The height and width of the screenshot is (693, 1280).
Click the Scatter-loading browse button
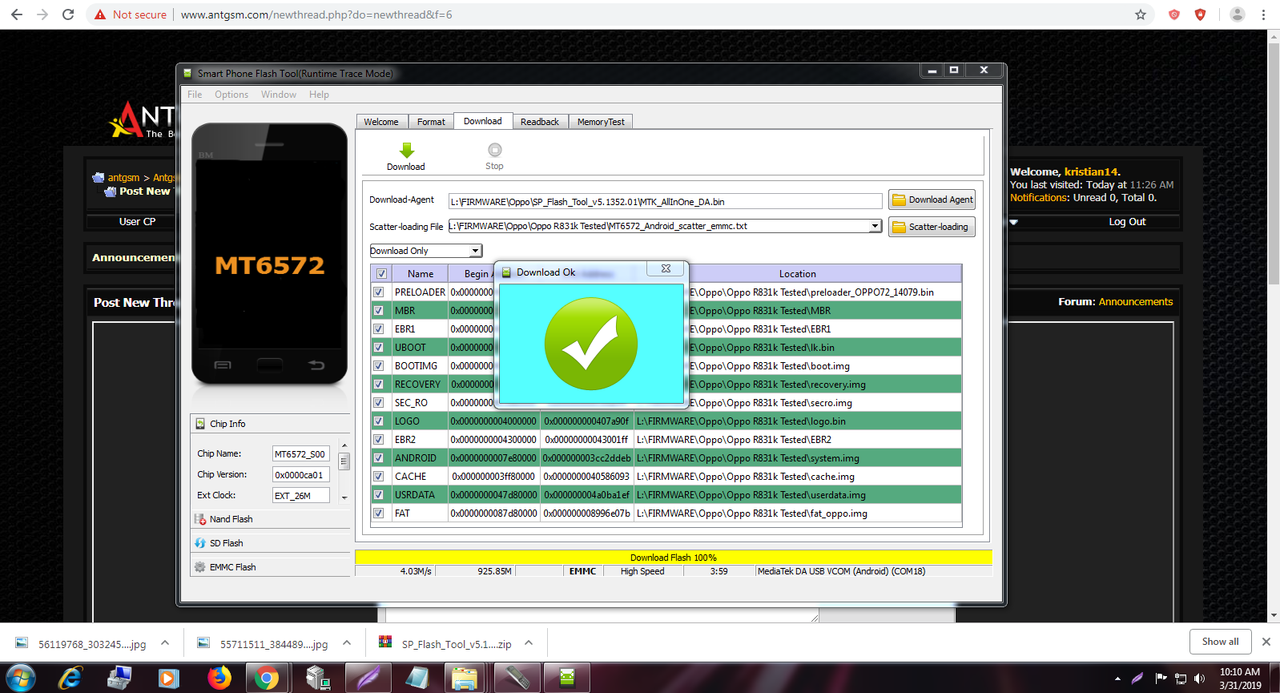click(932, 227)
